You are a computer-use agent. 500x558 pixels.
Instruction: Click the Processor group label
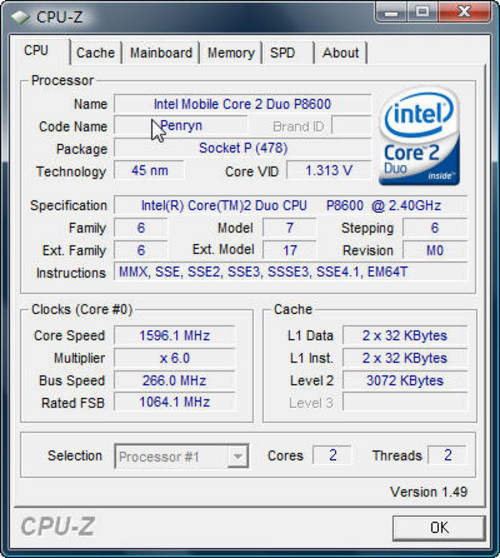(62, 80)
